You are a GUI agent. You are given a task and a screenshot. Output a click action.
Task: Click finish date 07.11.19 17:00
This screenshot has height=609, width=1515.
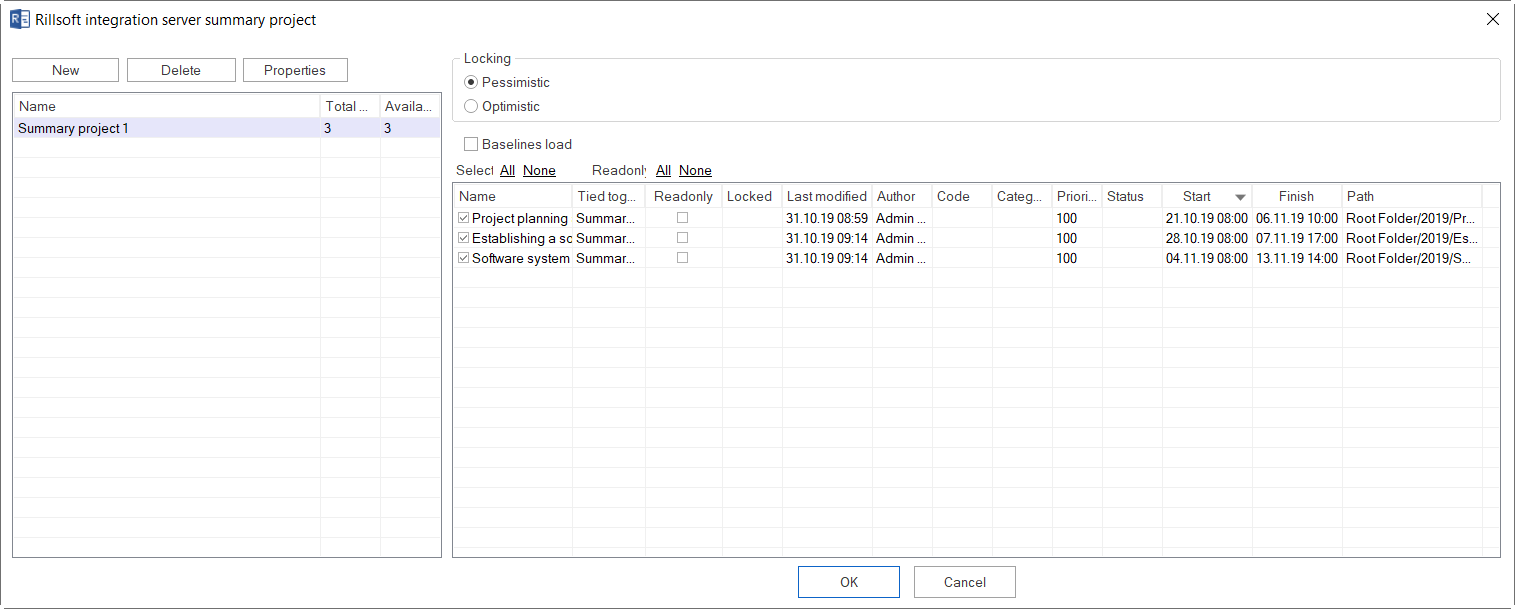pyautogui.click(x=1297, y=238)
